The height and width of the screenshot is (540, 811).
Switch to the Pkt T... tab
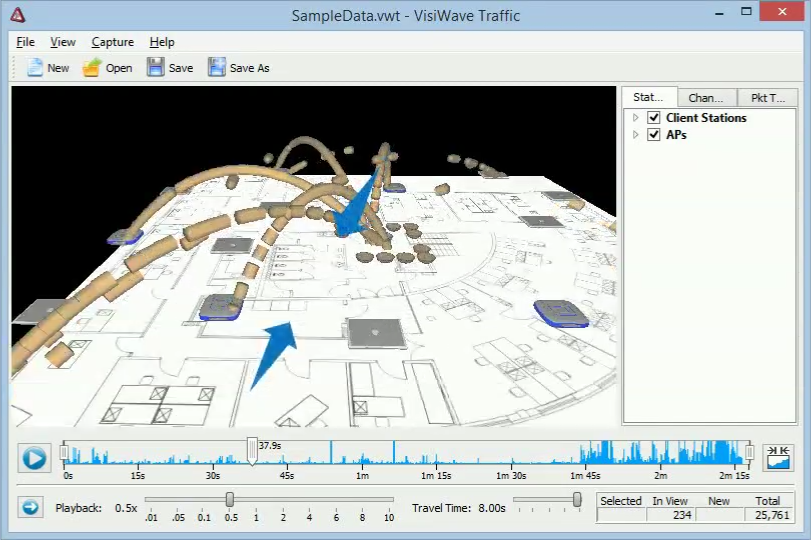tap(768, 97)
